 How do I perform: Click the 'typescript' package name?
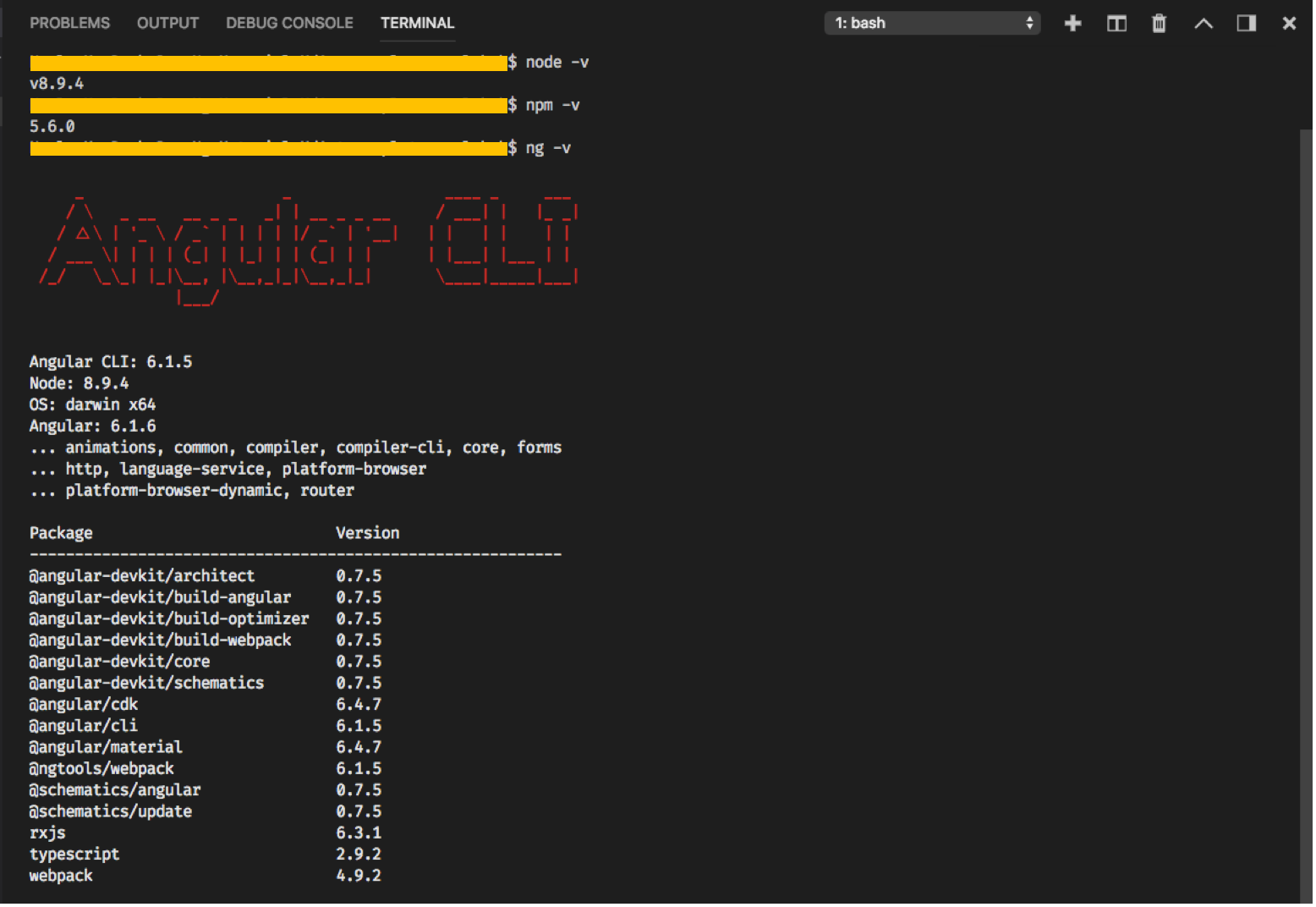[74, 855]
